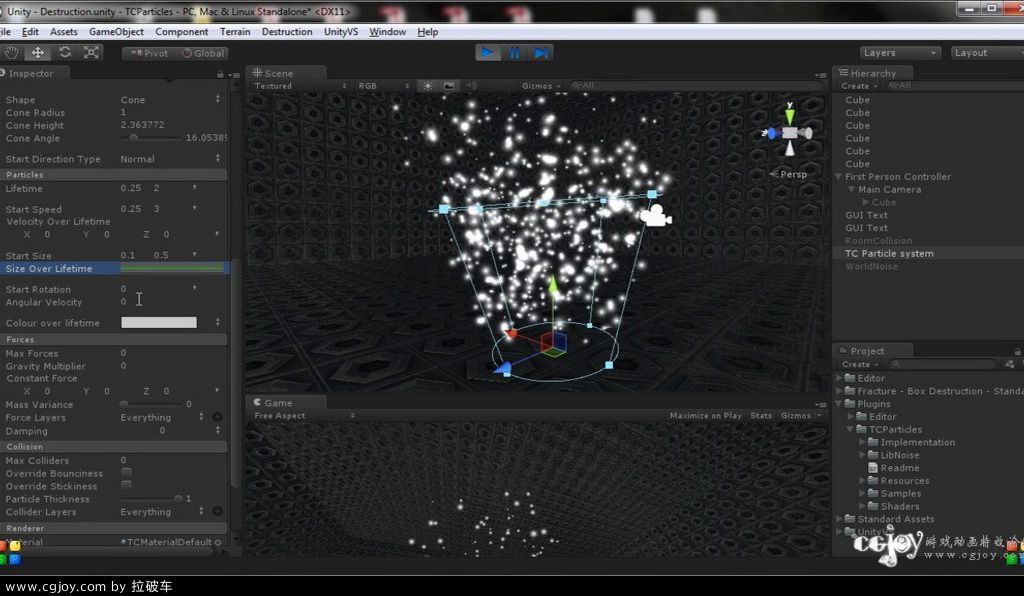Screen dimensions: 1024x596
Task: Open the Component menu
Action: (x=182, y=31)
